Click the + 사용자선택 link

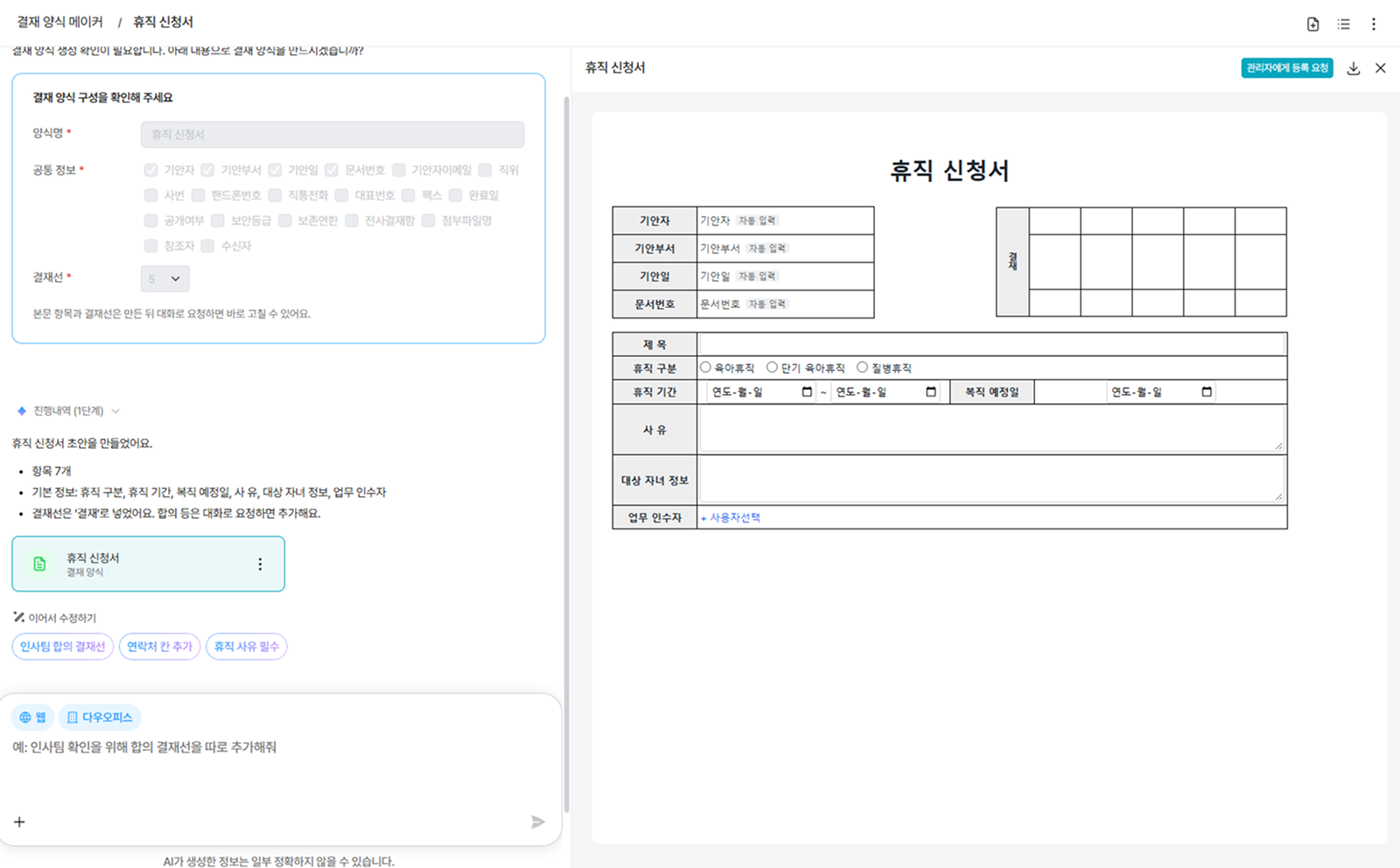(731, 518)
